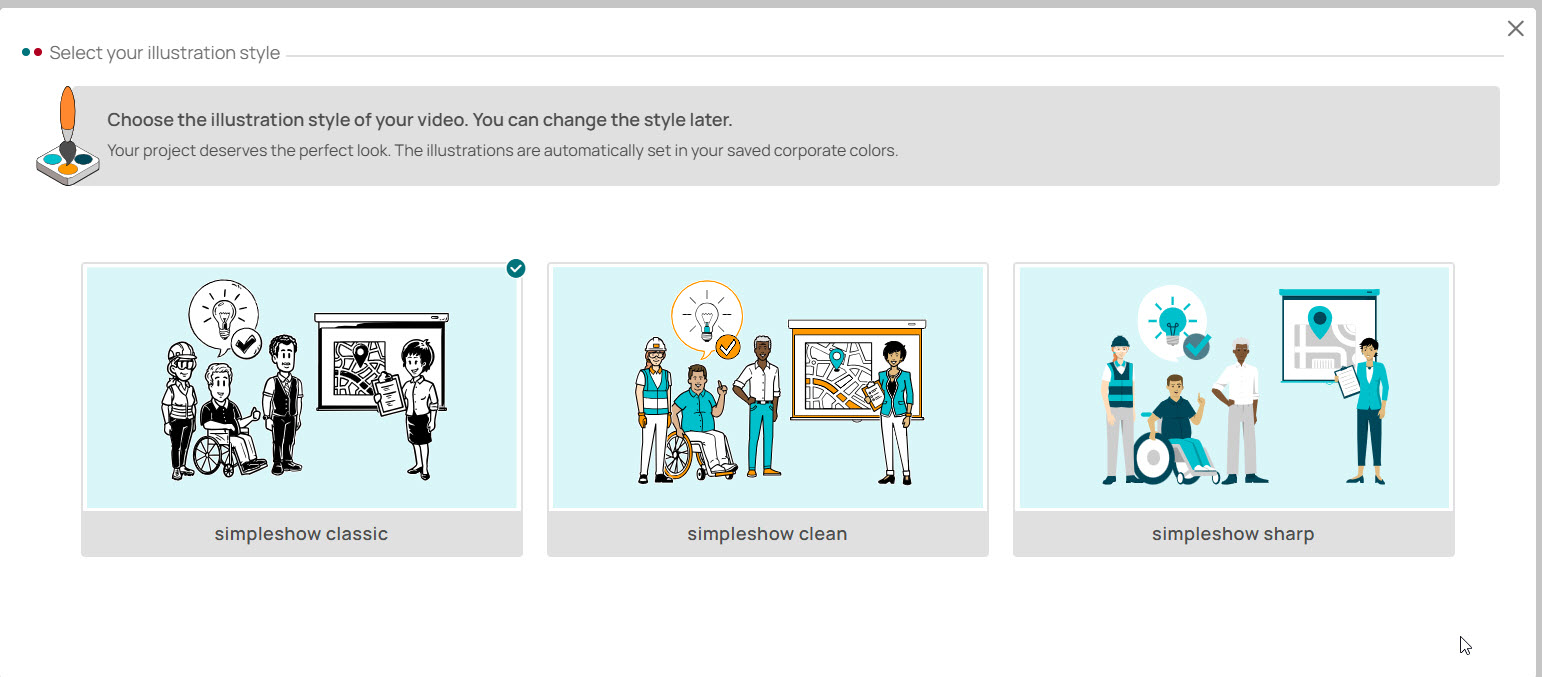This screenshot has height=677, width=1542.
Task: Click the "Select your illustration style" heading
Action: point(164,53)
